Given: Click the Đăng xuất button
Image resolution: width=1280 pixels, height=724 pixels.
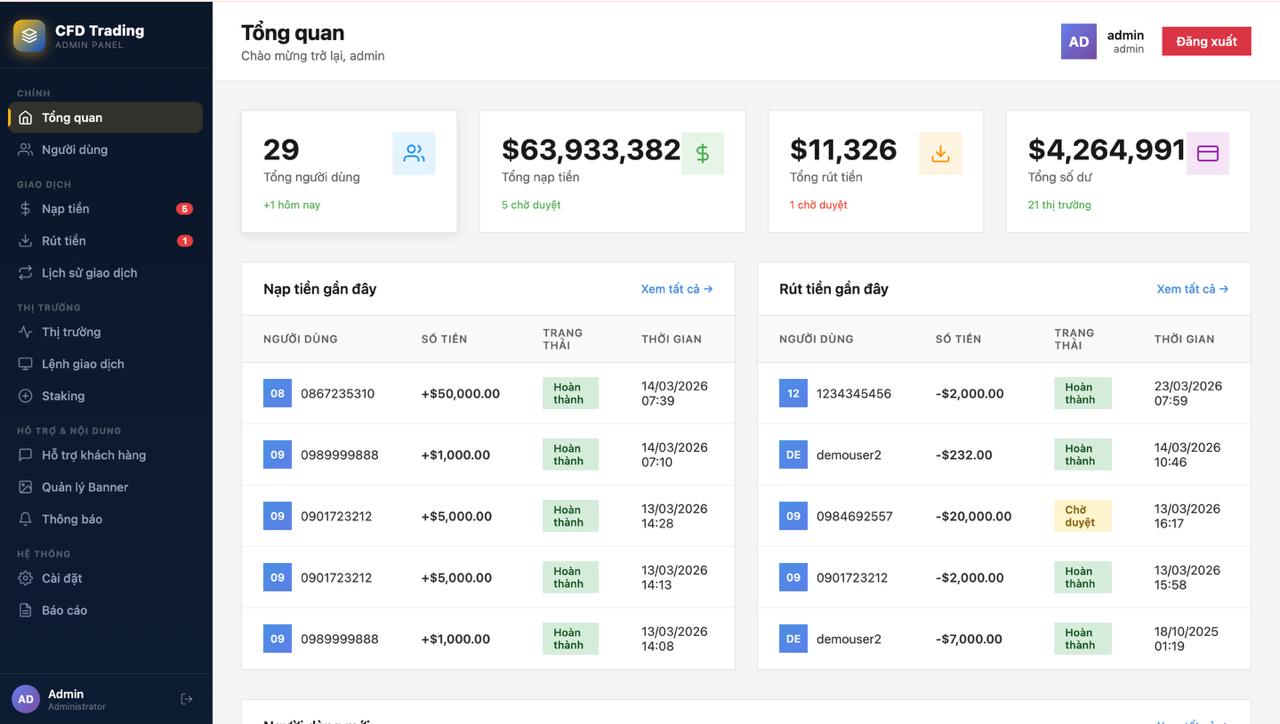Looking at the screenshot, I should pyautogui.click(x=1206, y=41).
